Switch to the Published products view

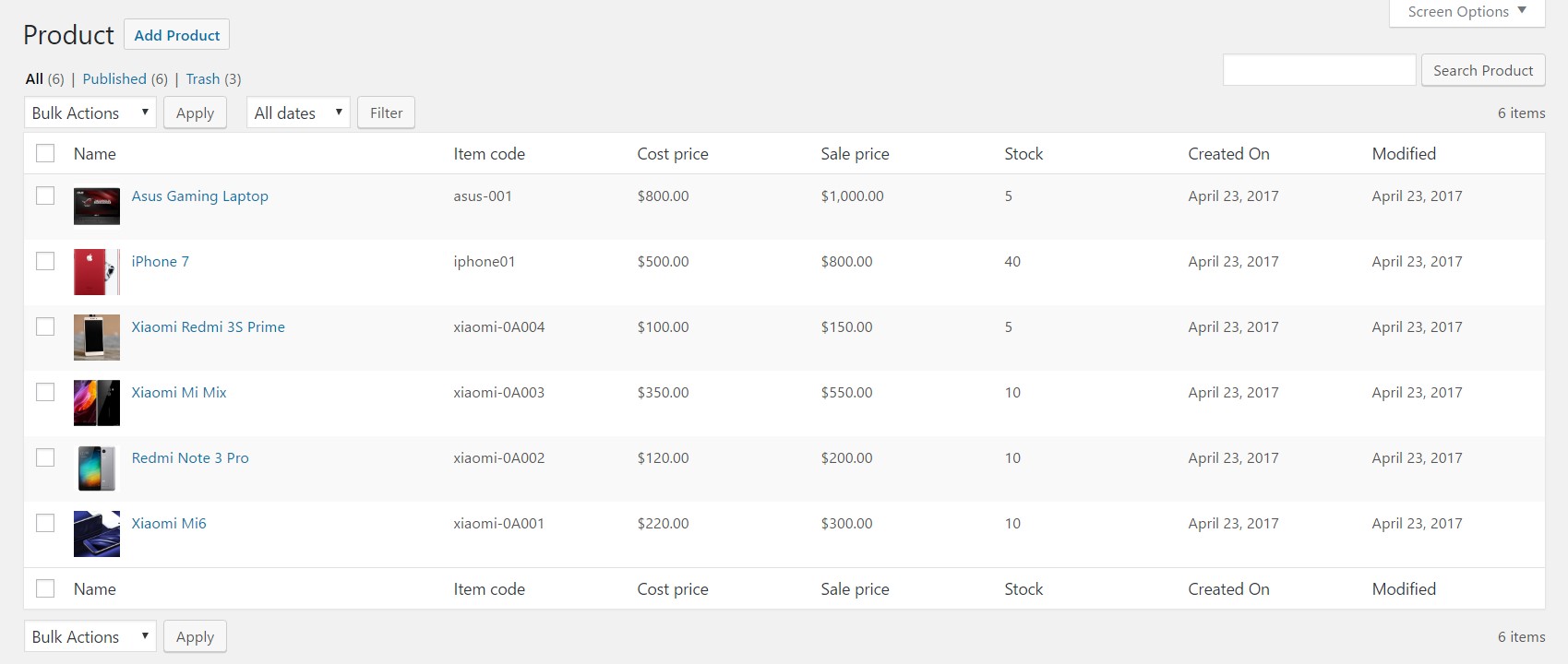[x=114, y=79]
